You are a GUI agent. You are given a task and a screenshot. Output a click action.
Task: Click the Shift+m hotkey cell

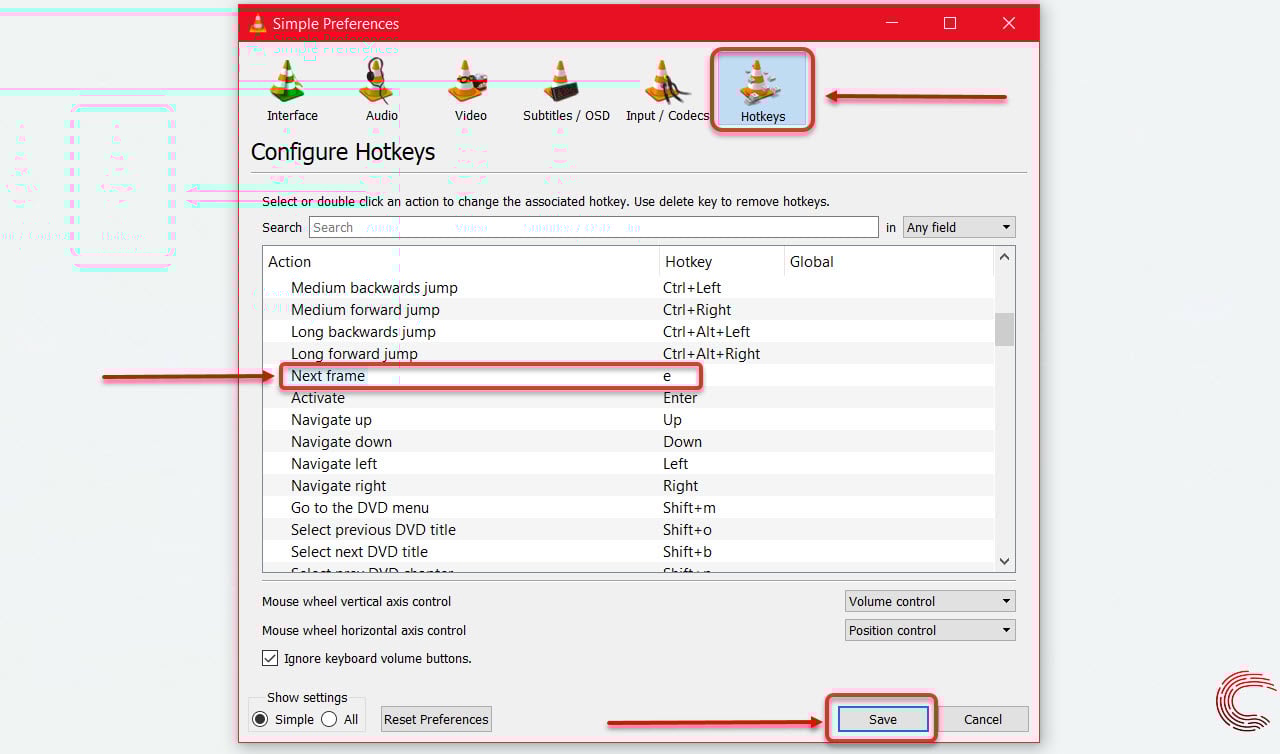tap(689, 508)
